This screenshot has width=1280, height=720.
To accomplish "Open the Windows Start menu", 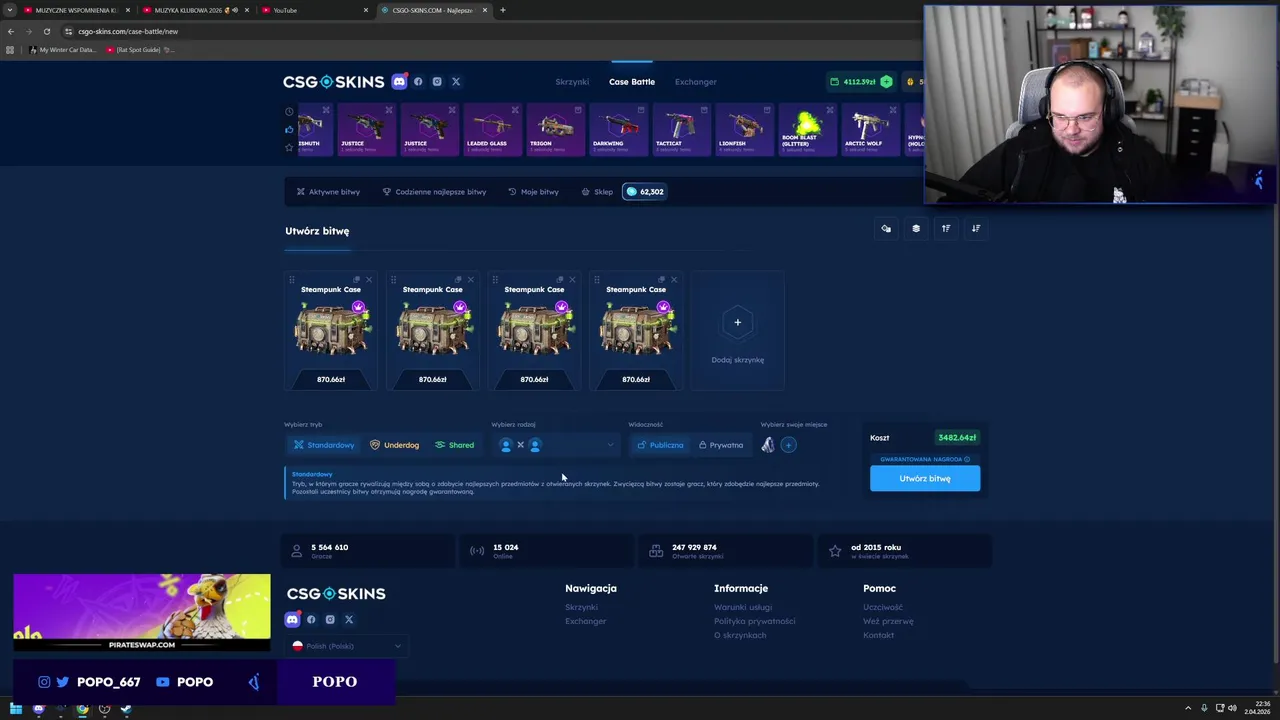I will click(x=15, y=709).
